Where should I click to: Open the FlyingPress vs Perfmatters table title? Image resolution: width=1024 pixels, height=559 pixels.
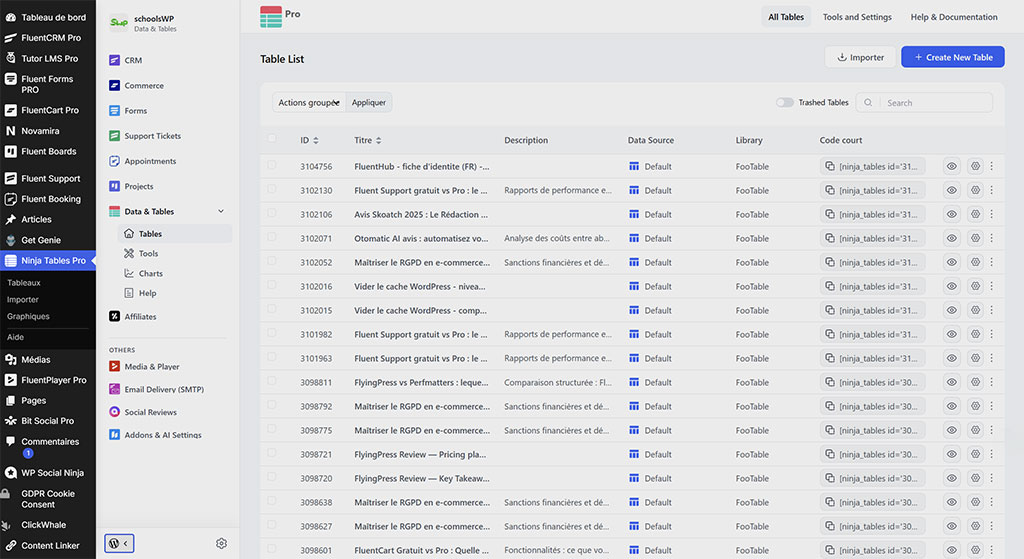[x=421, y=382]
